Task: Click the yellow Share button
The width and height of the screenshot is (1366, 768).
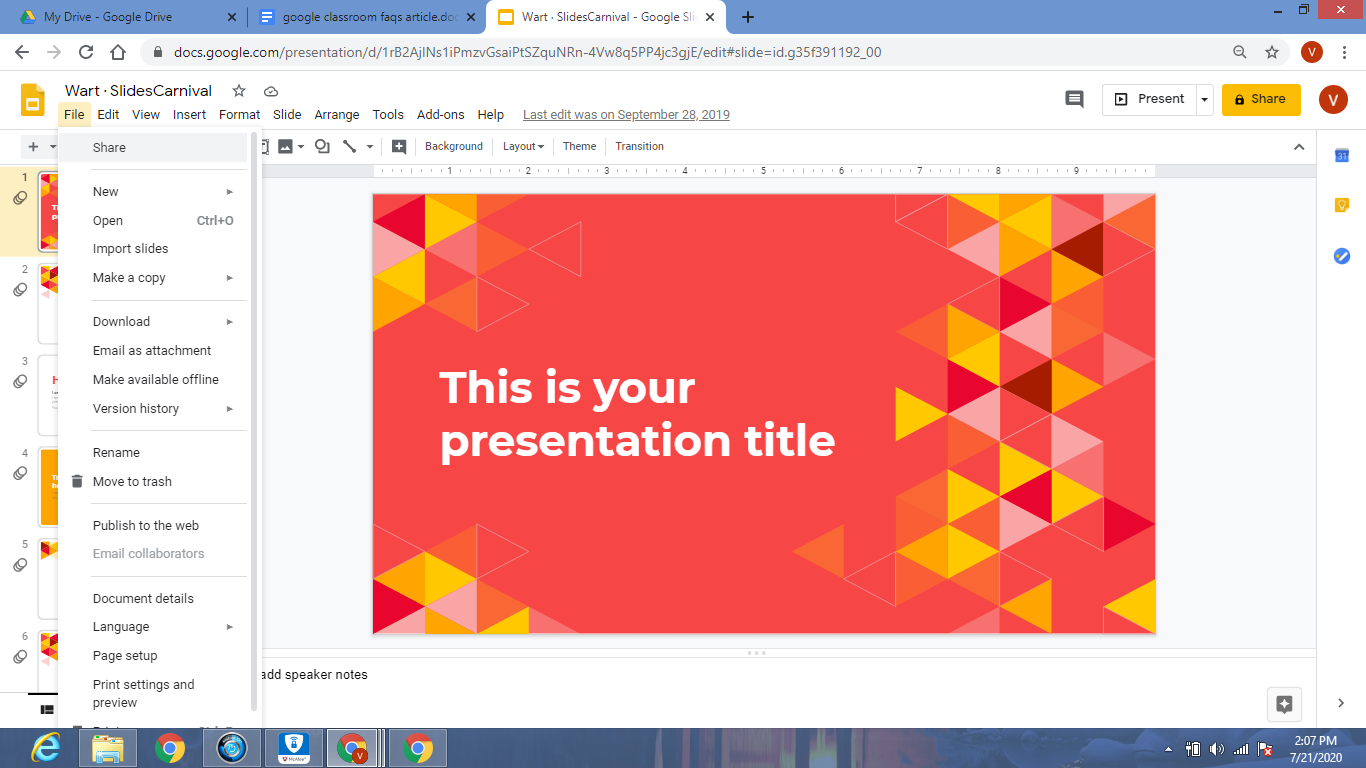Action: [1261, 99]
